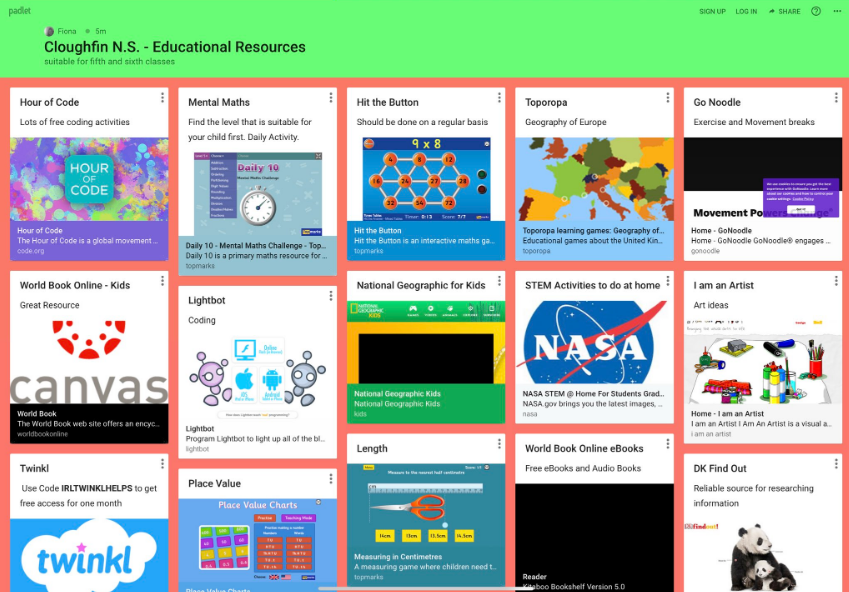Viewport: 849px width, 592px height.
Task: Open the Toporopa post options menu
Action: point(668,98)
